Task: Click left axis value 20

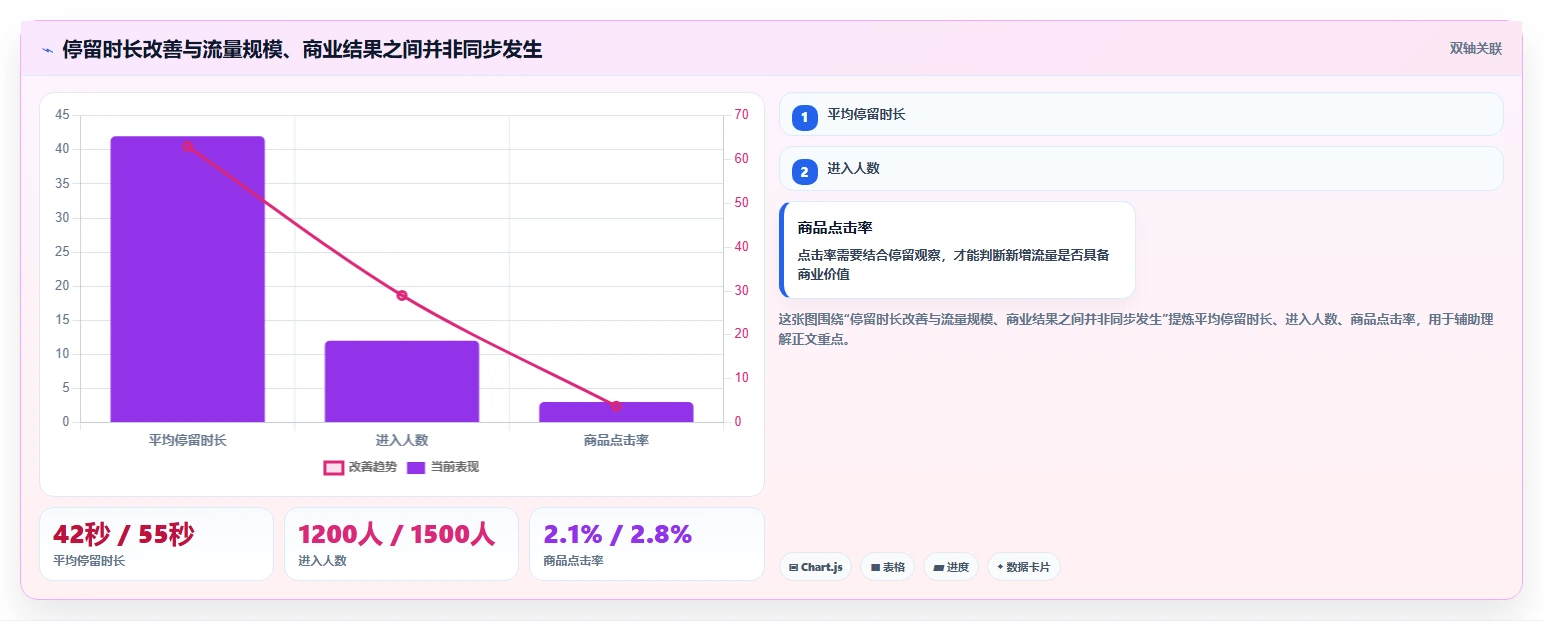Action: tap(63, 285)
